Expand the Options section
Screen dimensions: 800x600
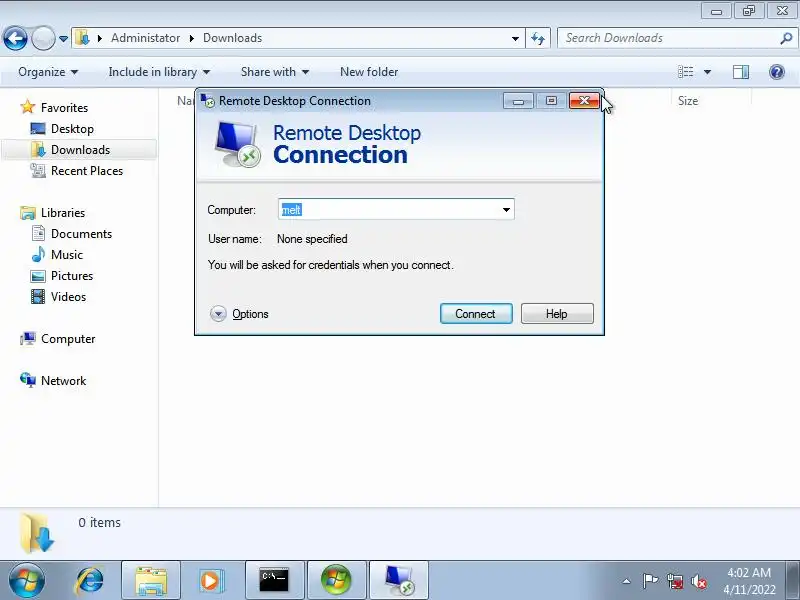click(239, 314)
